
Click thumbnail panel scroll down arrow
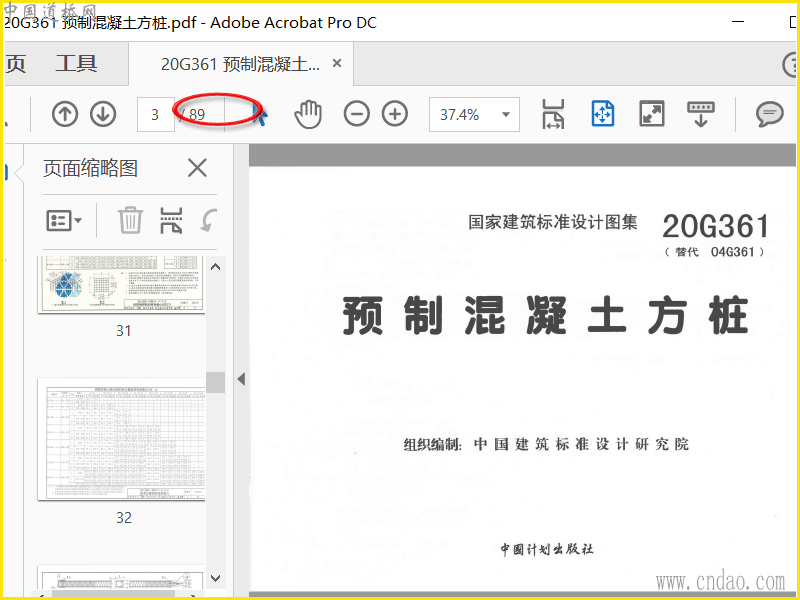[215, 578]
